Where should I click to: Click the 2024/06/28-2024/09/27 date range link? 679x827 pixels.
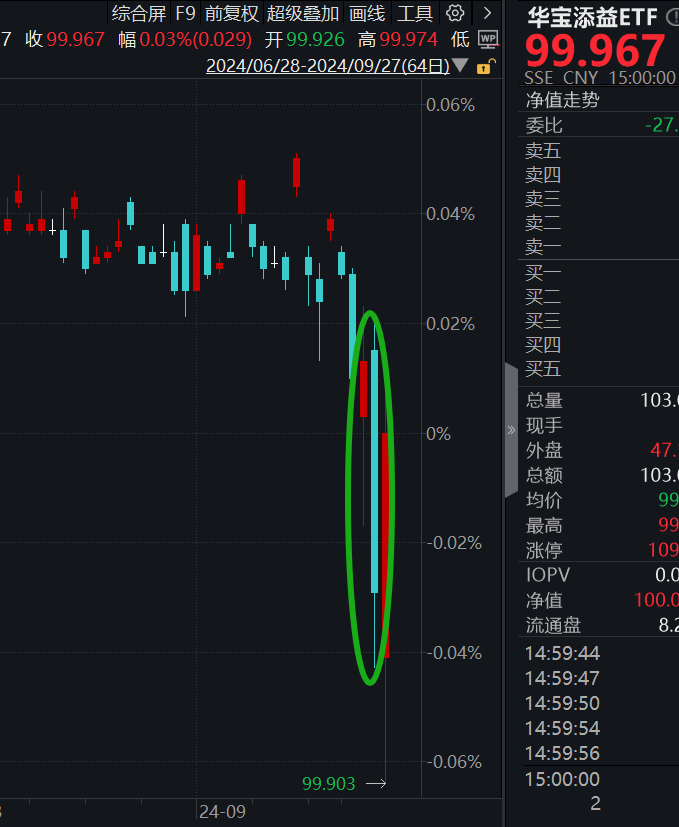coord(327,66)
